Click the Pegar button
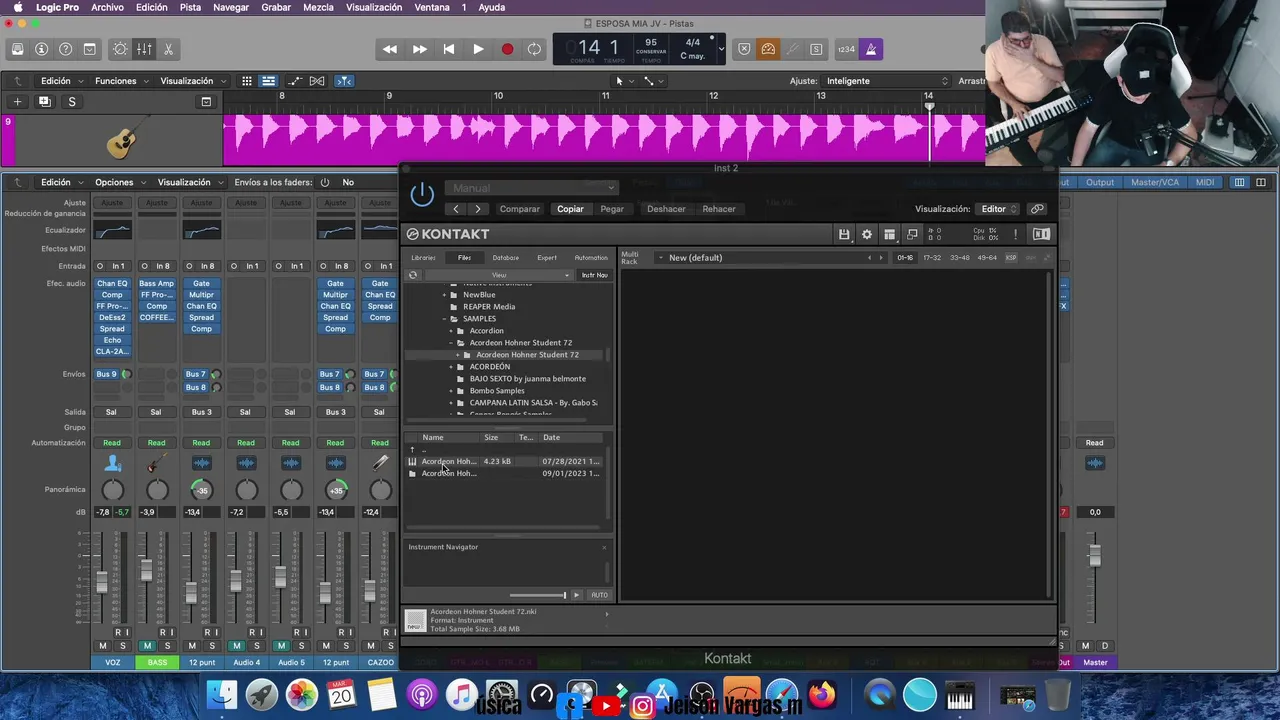Image resolution: width=1280 pixels, height=720 pixels. [x=612, y=209]
